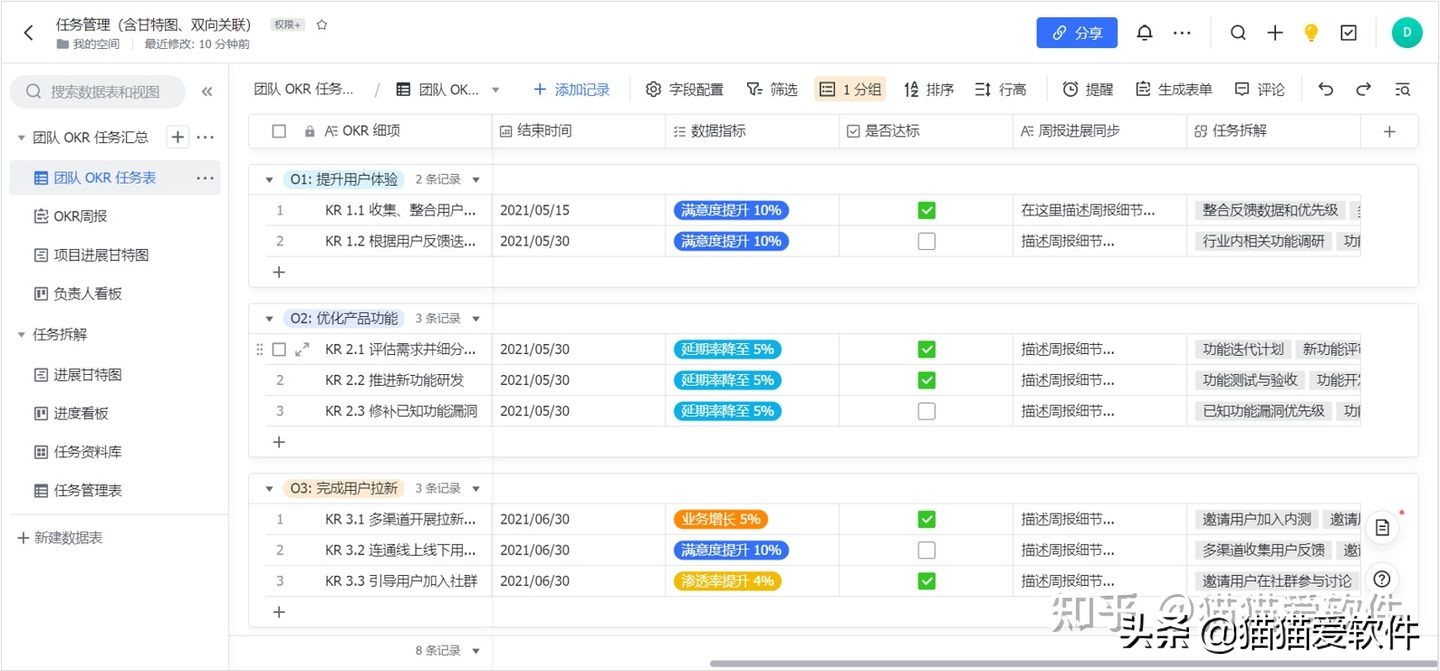The image size is (1440, 671).
Task: Click the notification bell icon
Action: 1144,32
